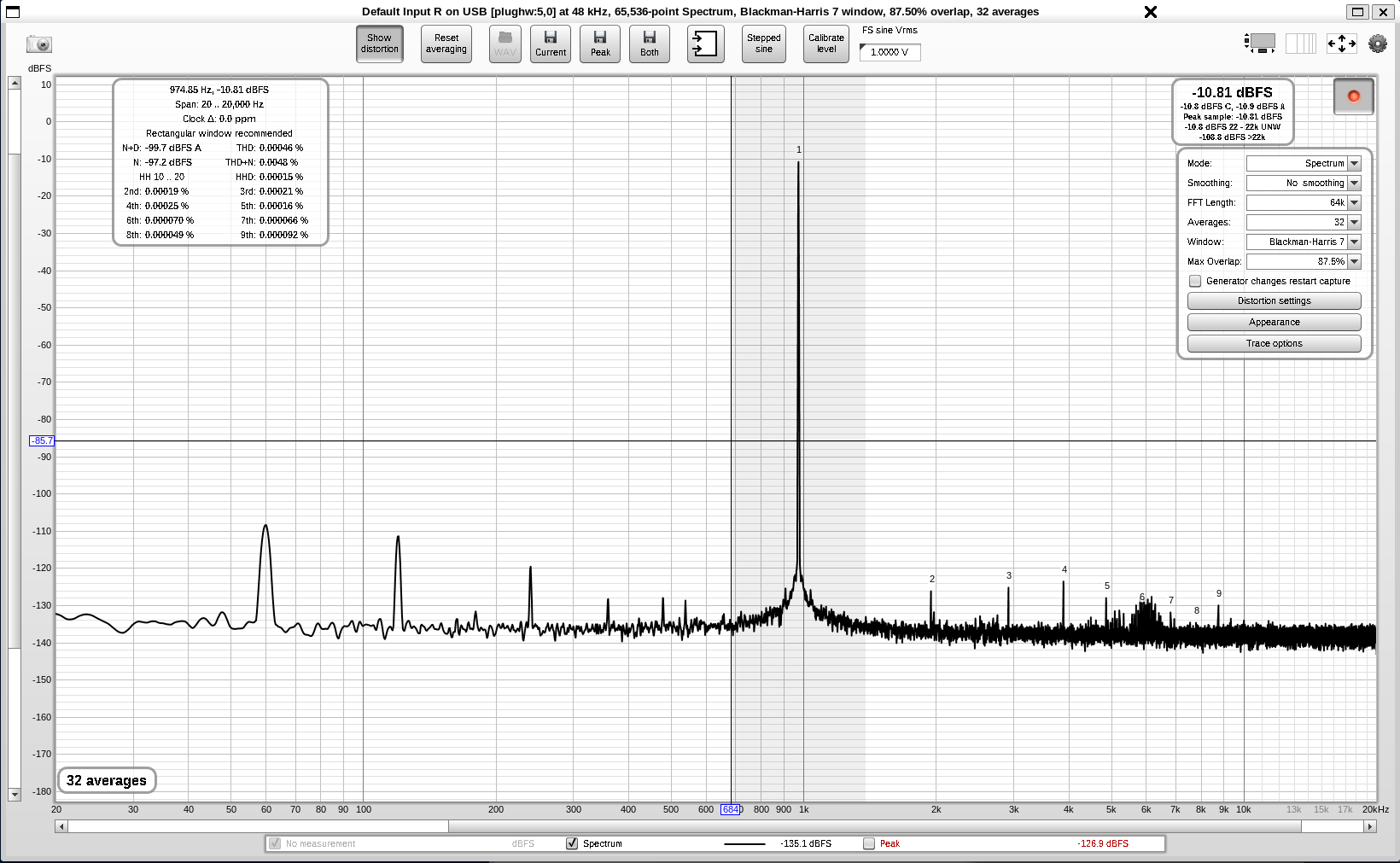Click the harmonic 4 marker label
Screen dimensions: 1400x863
click(x=1065, y=569)
